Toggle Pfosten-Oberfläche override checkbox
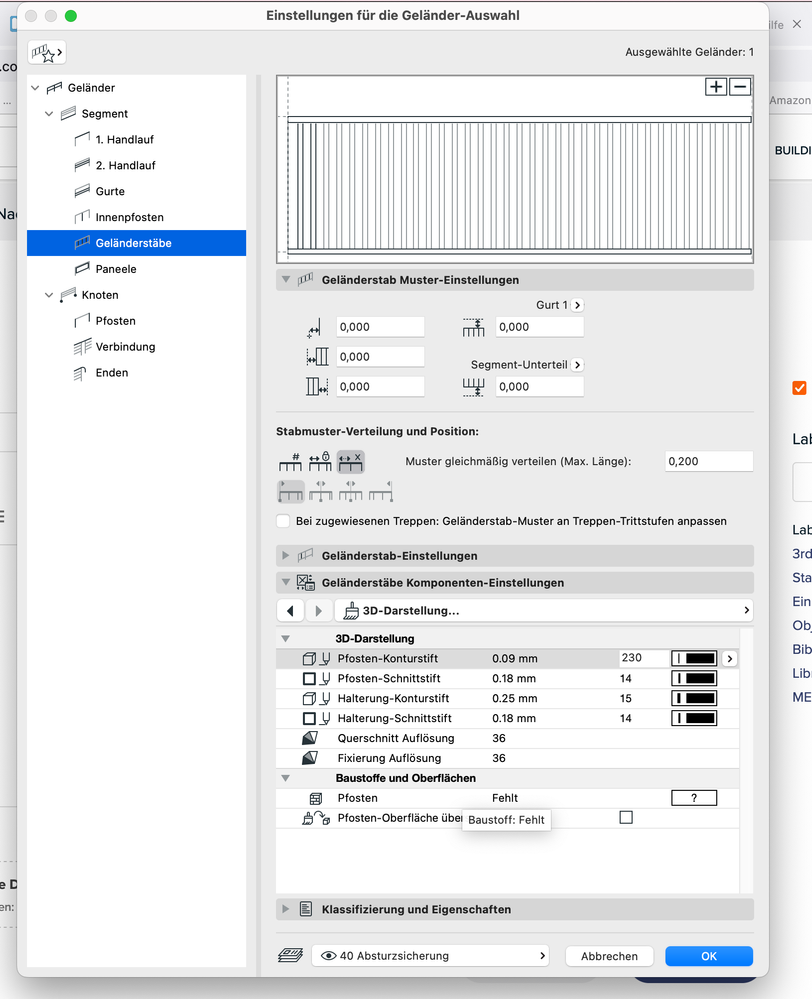 (627, 817)
